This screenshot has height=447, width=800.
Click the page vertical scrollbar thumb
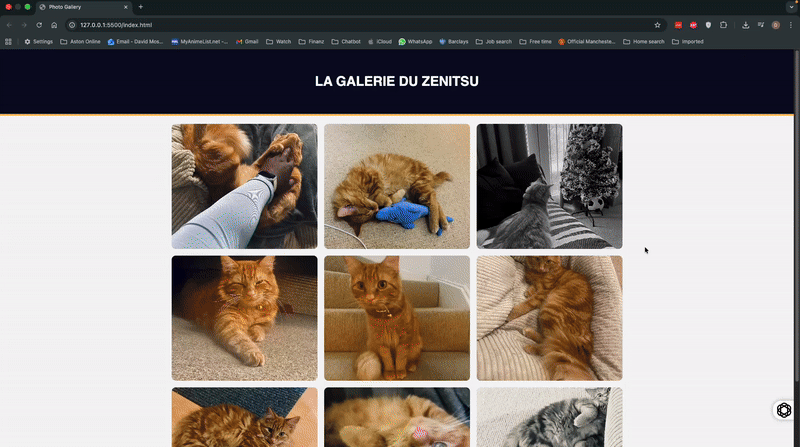(797, 215)
